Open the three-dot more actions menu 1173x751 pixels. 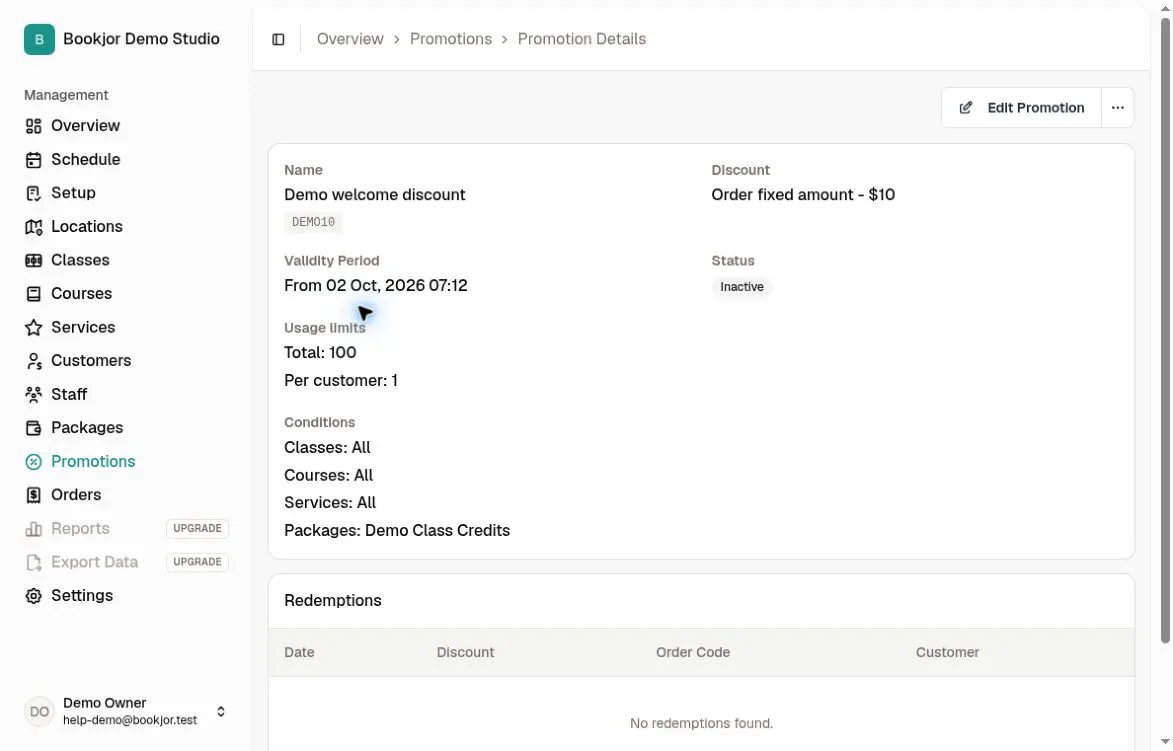(x=1118, y=108)
